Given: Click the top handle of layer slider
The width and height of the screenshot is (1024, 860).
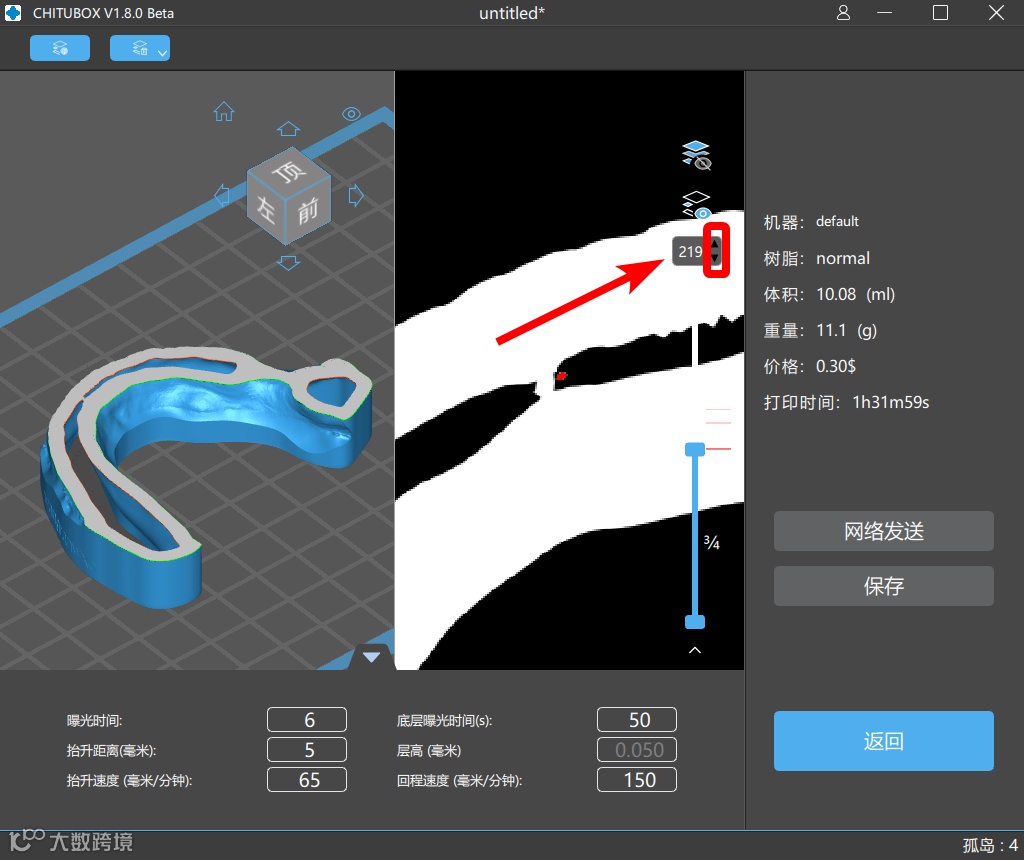Looking at the screenshot, I should (695, 449).
